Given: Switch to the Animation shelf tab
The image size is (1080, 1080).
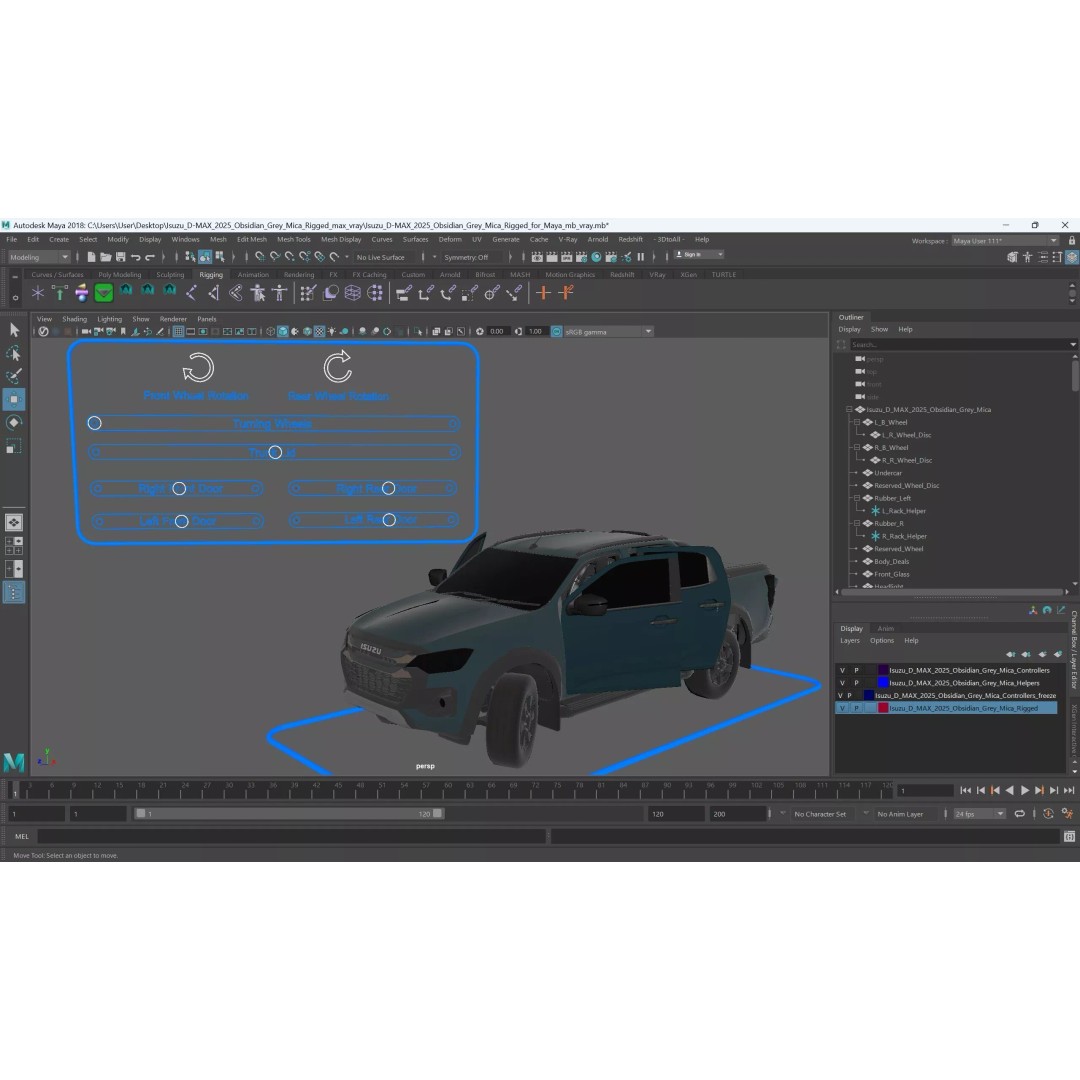Looking at the screenshot, I should (x=253, y=275).
